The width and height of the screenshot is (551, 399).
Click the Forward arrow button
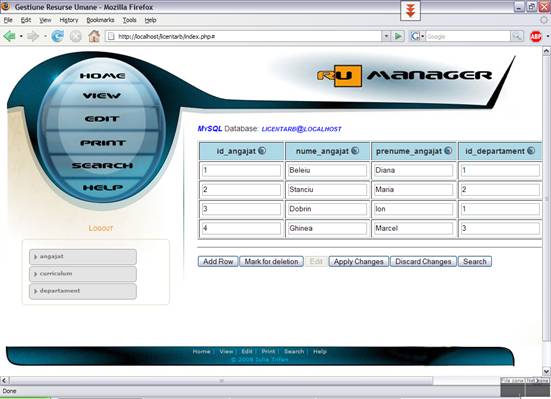coord(33,36)
